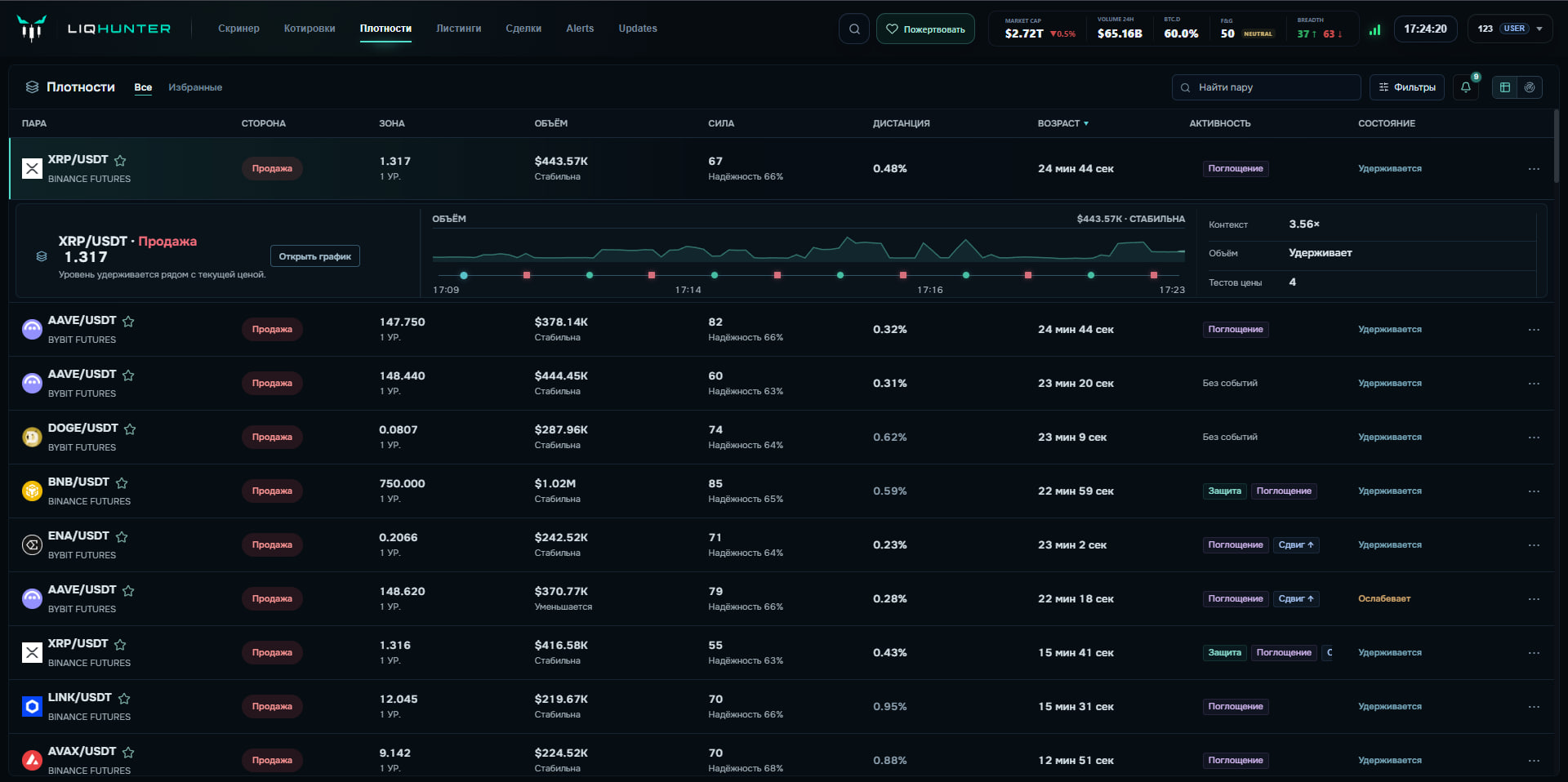Image resolution: width=1568 pixels, height=782 pixels.
Task: Open the Updates nav item
Action: (x=638, y=29)
